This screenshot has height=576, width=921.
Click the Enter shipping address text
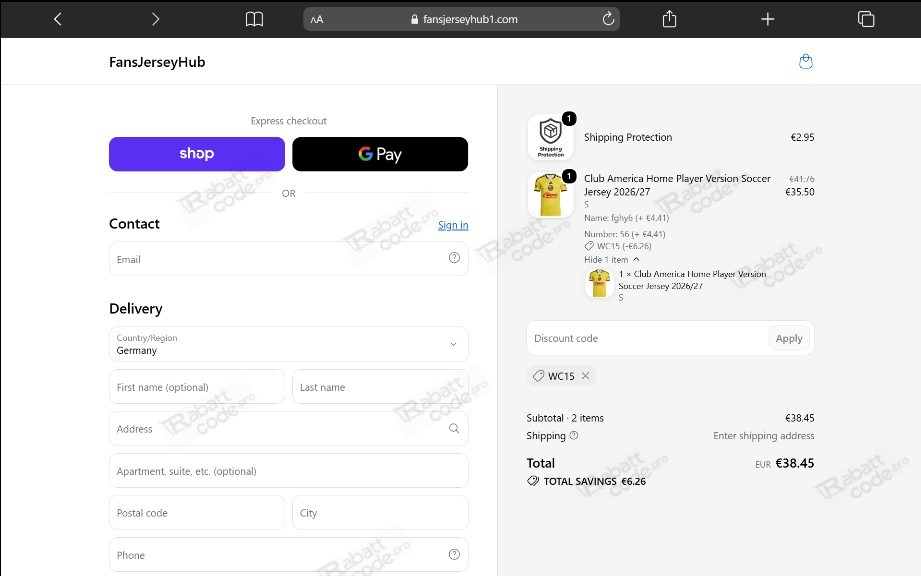764,435
